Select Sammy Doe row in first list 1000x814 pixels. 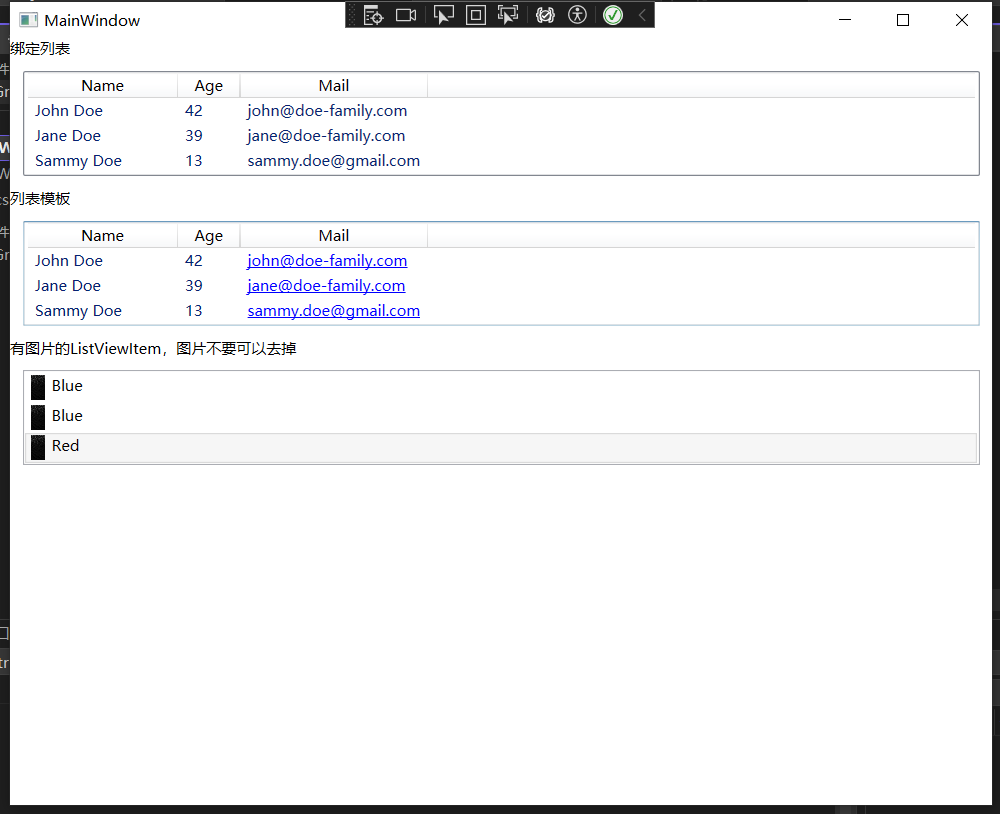[501, 161]
